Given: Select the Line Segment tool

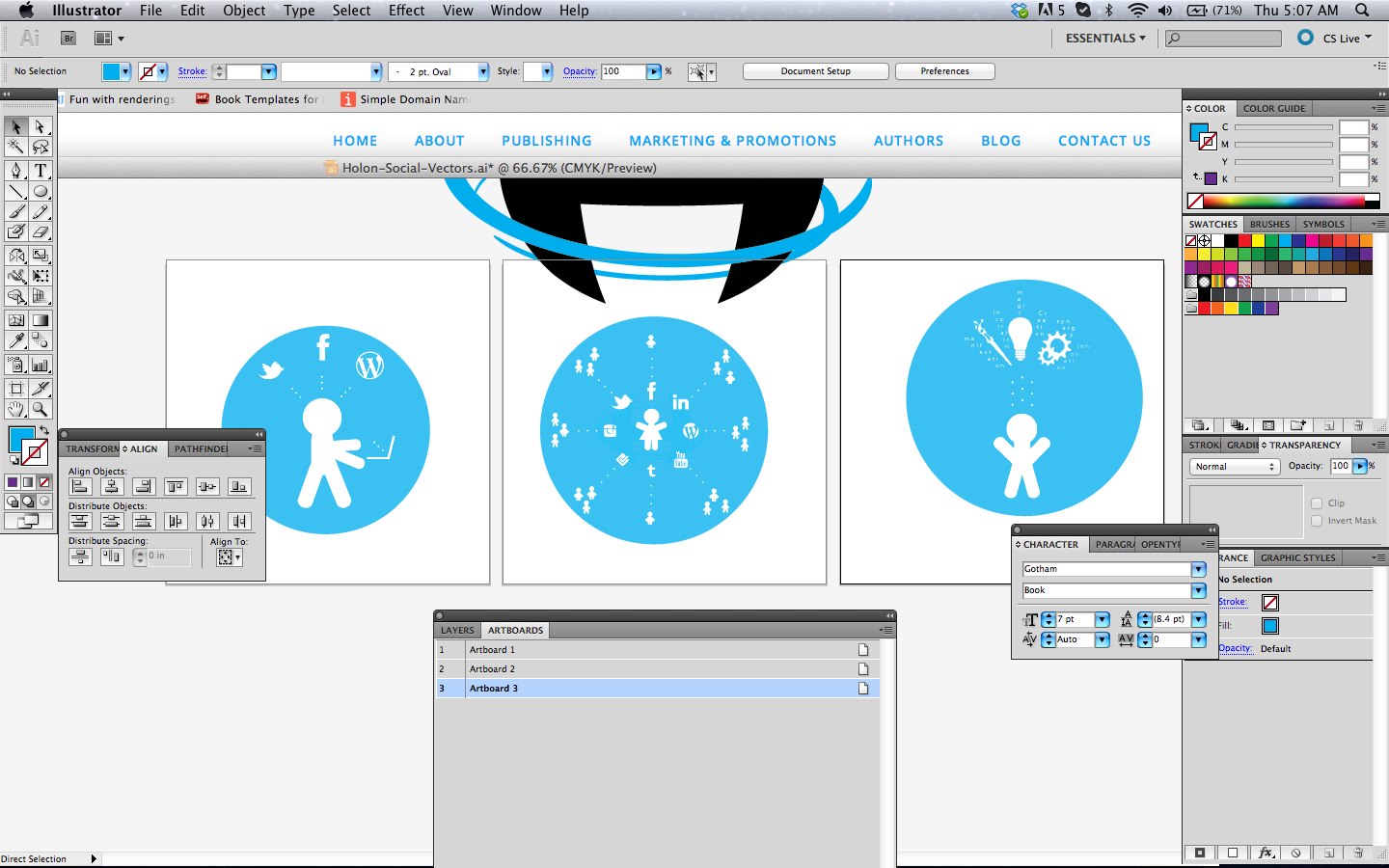Looking at the screenshot, I should [16, 191].
